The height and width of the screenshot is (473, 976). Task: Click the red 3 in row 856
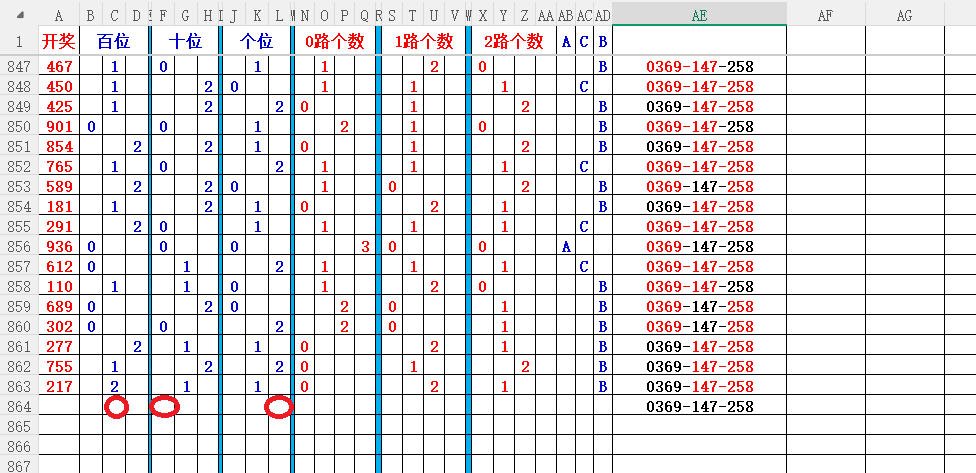point(365,247)
